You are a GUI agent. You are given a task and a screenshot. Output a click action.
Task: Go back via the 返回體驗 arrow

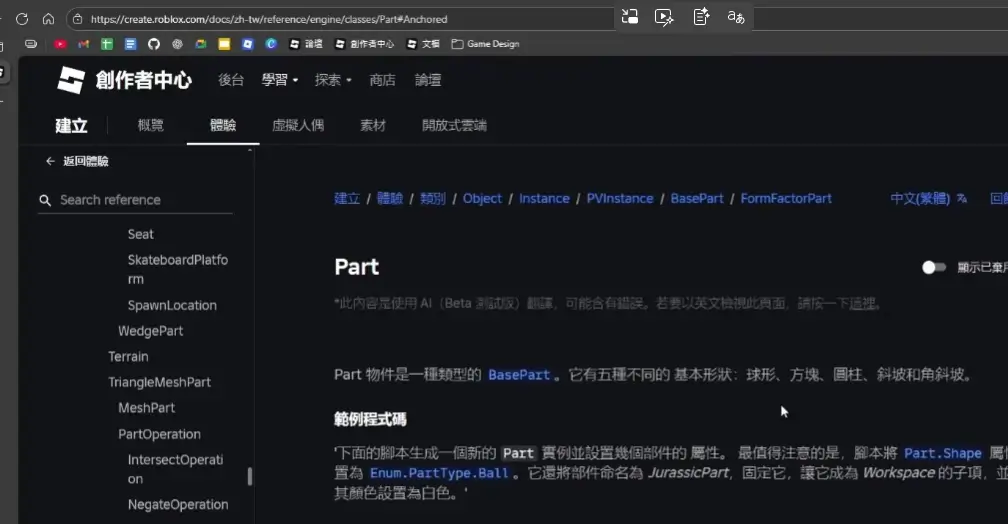tap(50, 161)
